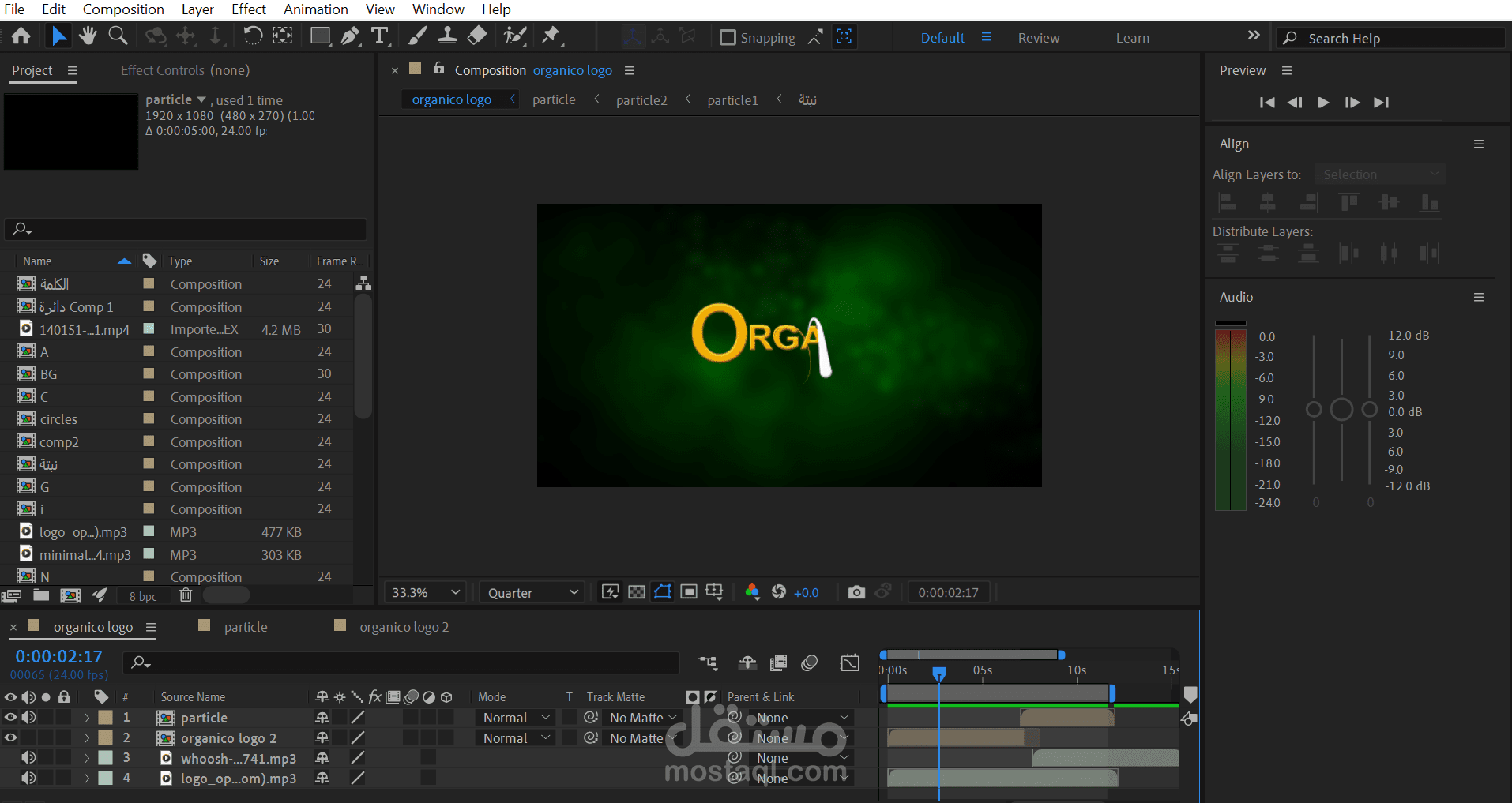Screen dimensions: 1512x803
Task: Open blending Mode dropdown for particle layer
Action: 516,718
